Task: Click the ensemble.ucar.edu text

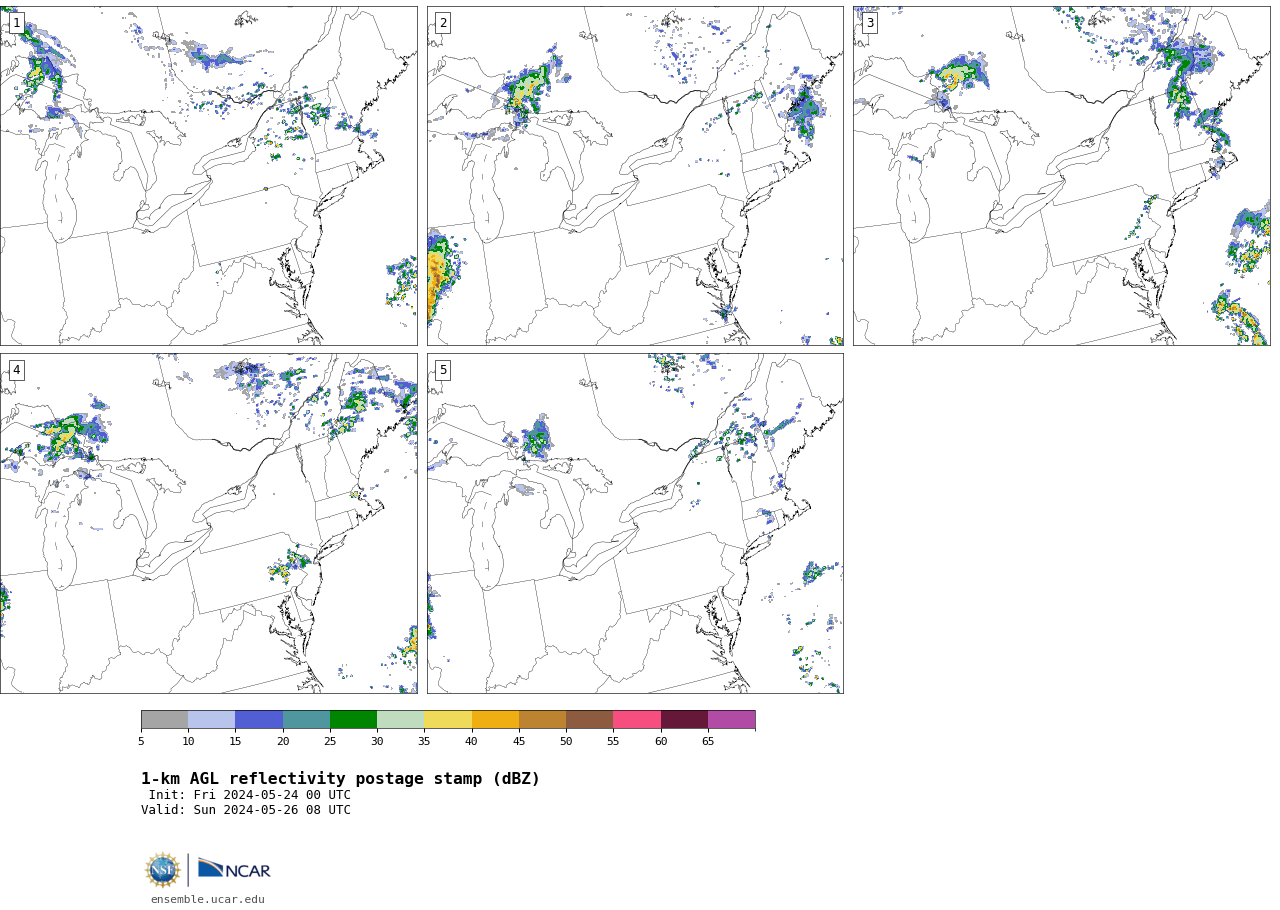Action: pos(208,900)
